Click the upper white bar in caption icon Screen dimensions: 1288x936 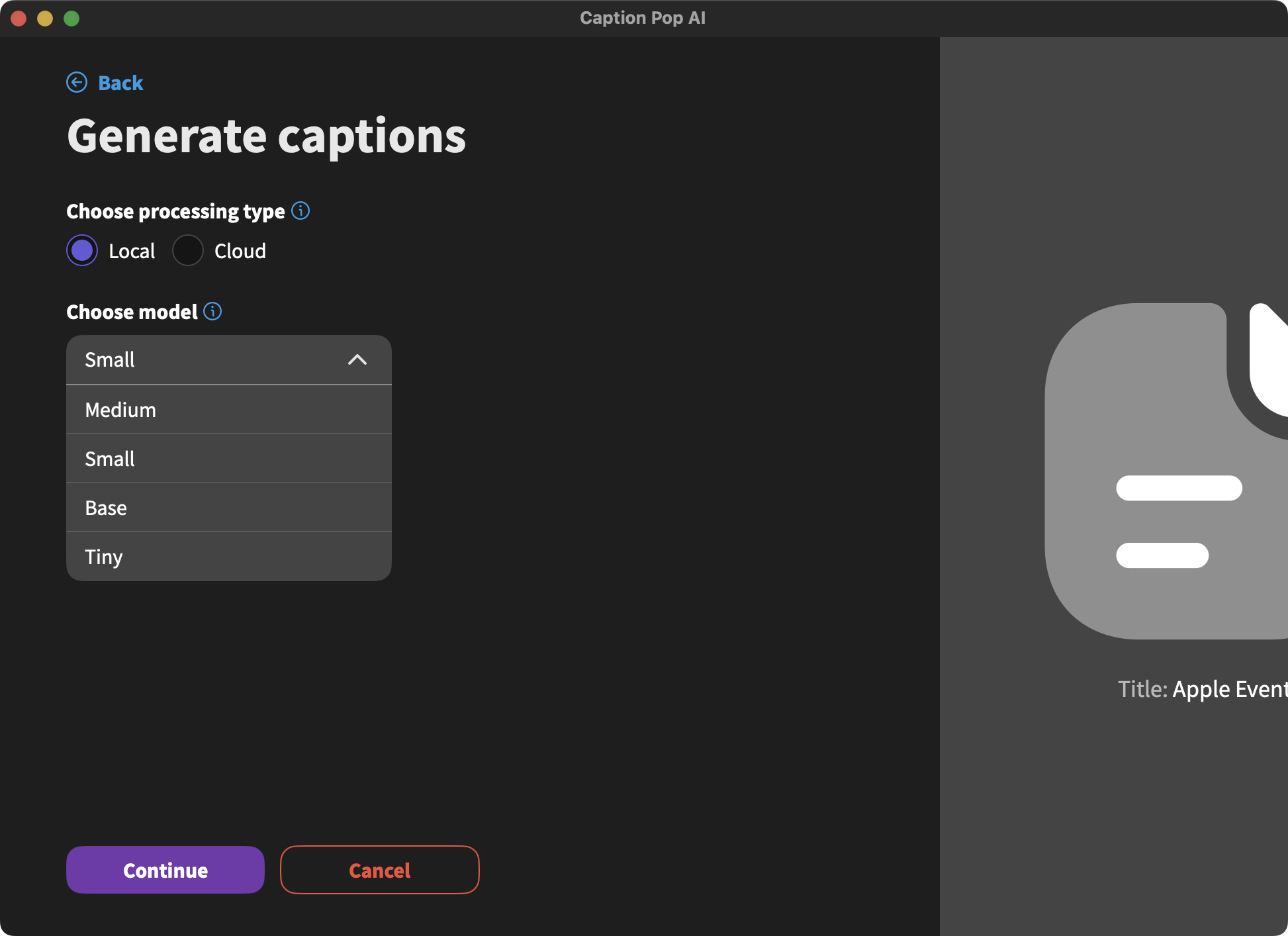[1179, 488]
